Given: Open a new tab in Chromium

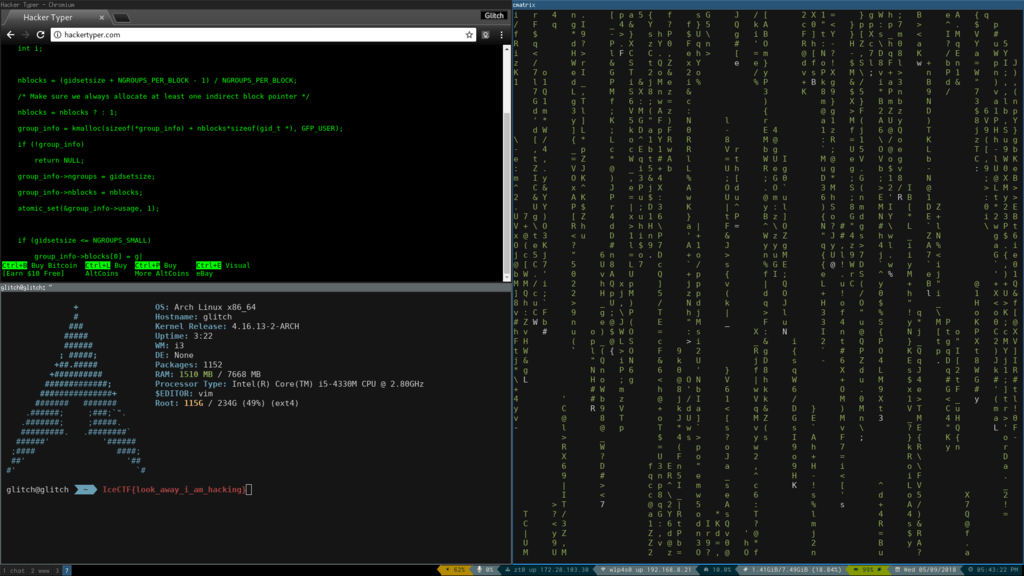Looking at the screenshot, I should (121, 18).
